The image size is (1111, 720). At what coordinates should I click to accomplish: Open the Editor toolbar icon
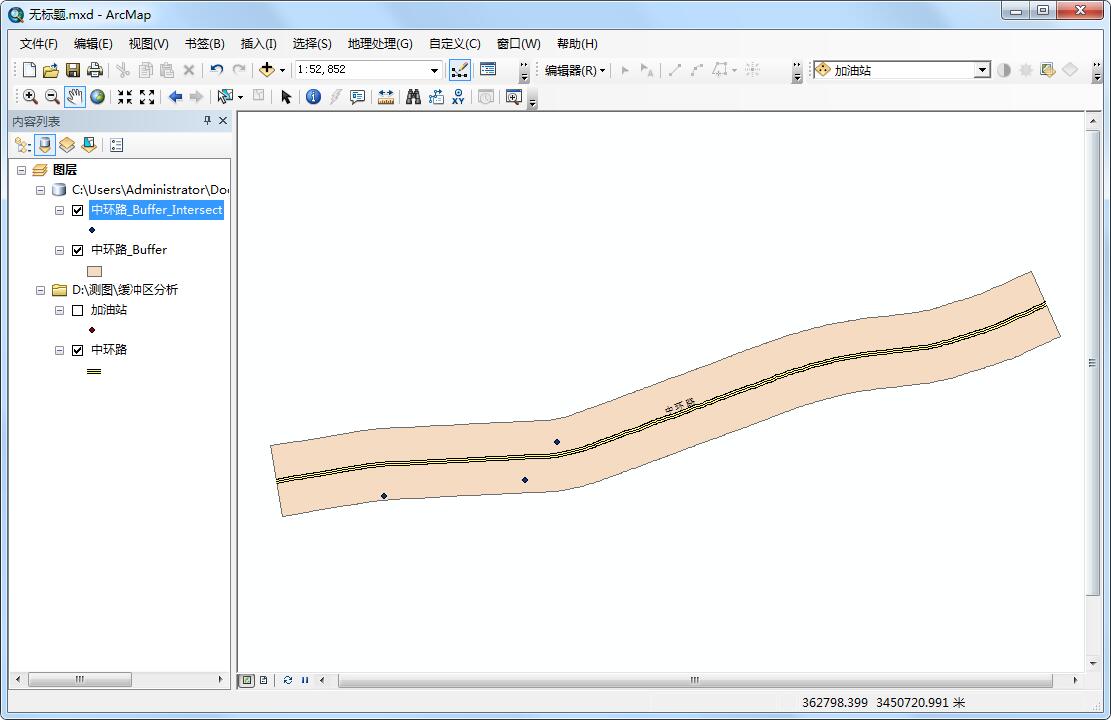click(x=460, y=69)
